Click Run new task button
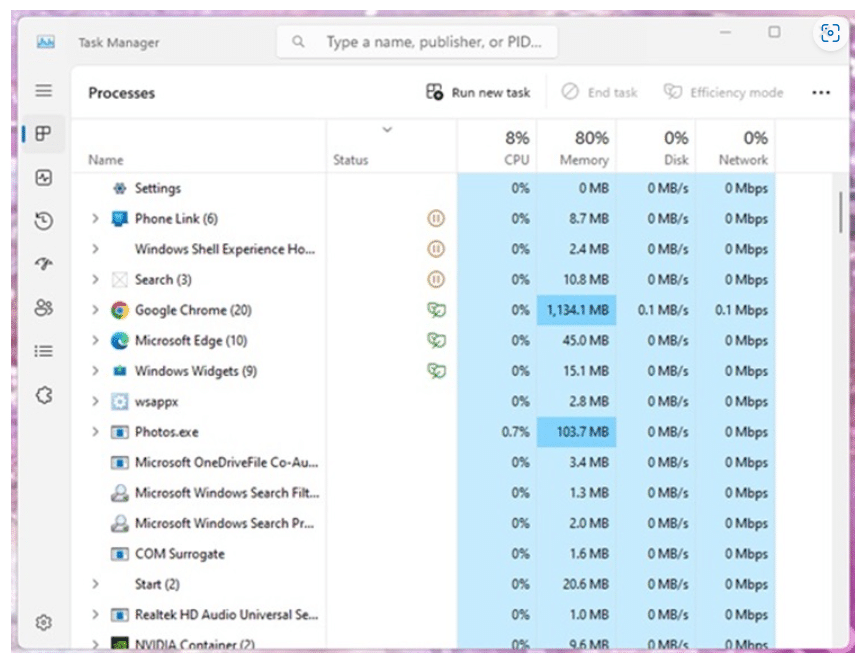Screen dimensions: 867x664 478,93
